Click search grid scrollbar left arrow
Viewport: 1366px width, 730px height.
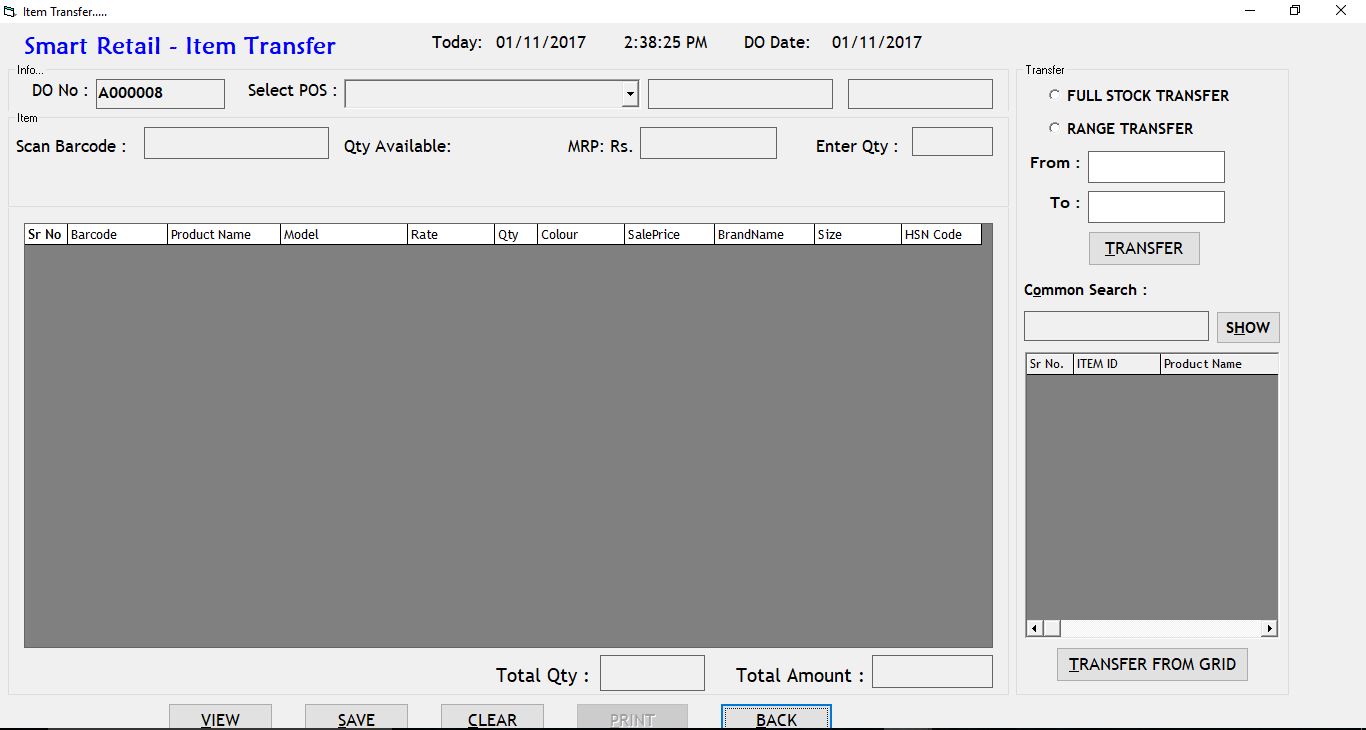click(x=1035, y=628)
